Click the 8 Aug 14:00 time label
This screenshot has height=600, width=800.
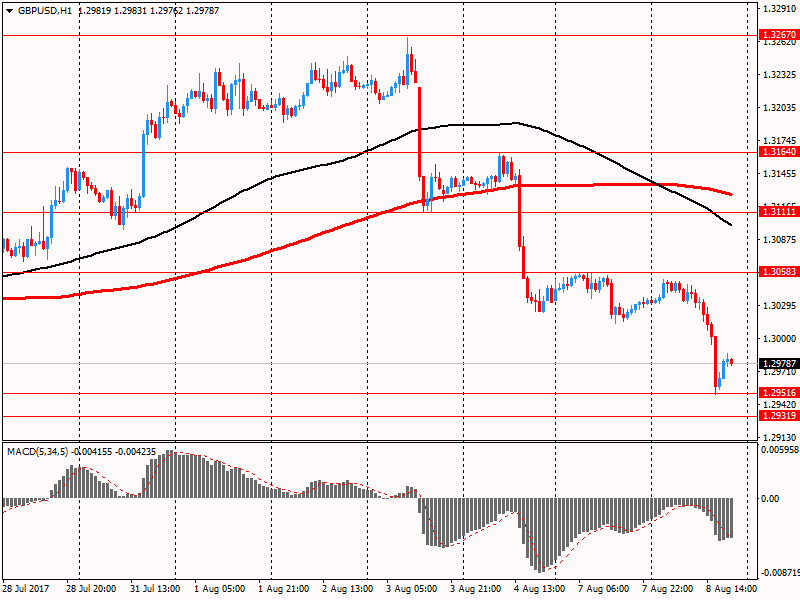(732, 589)
